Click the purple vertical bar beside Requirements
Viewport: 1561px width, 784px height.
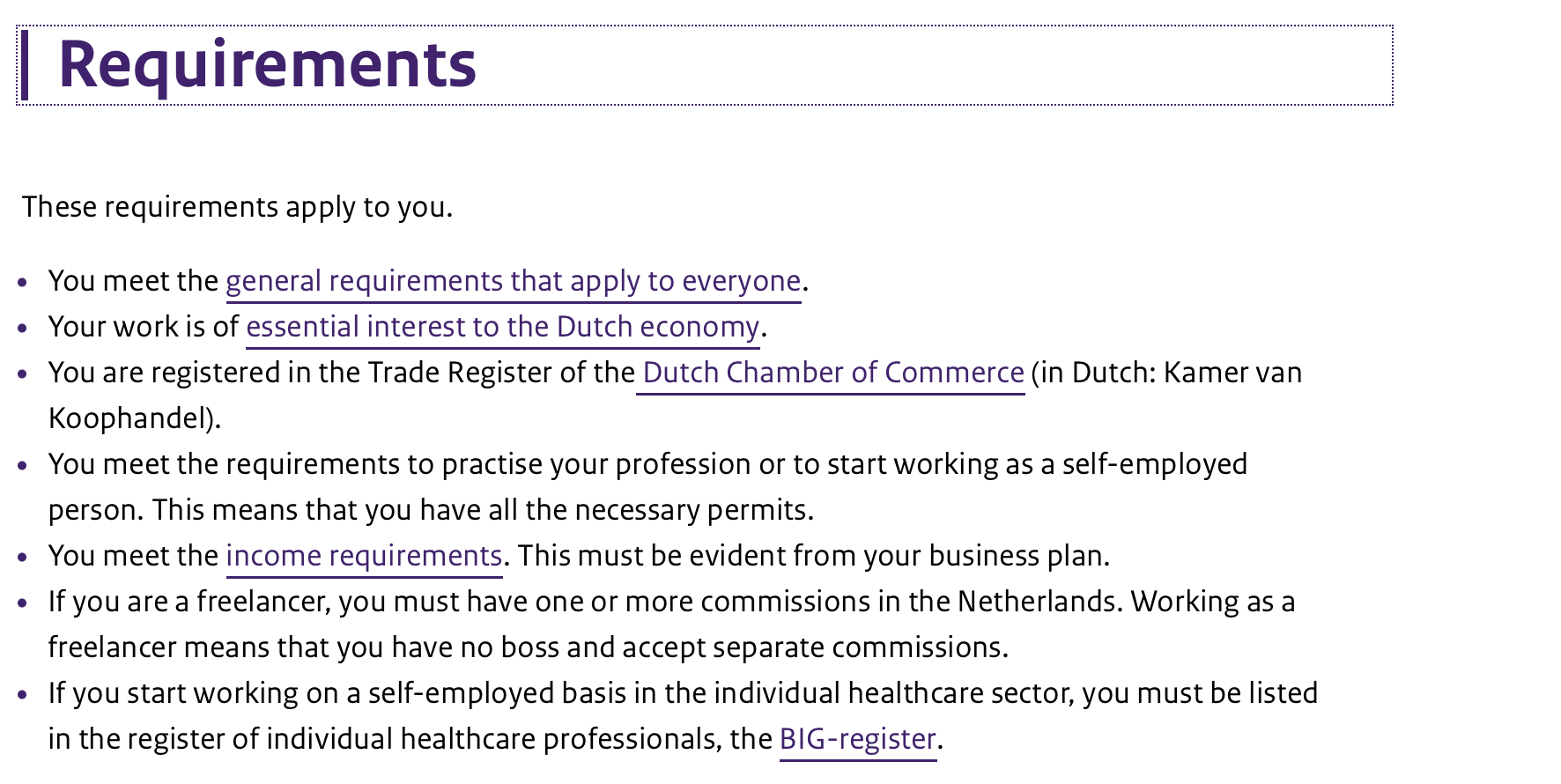tap(25, 64)
